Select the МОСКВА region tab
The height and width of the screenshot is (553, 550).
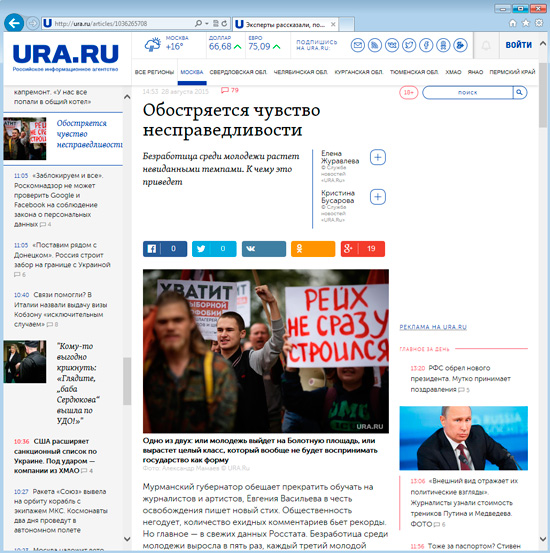point(192,72)
